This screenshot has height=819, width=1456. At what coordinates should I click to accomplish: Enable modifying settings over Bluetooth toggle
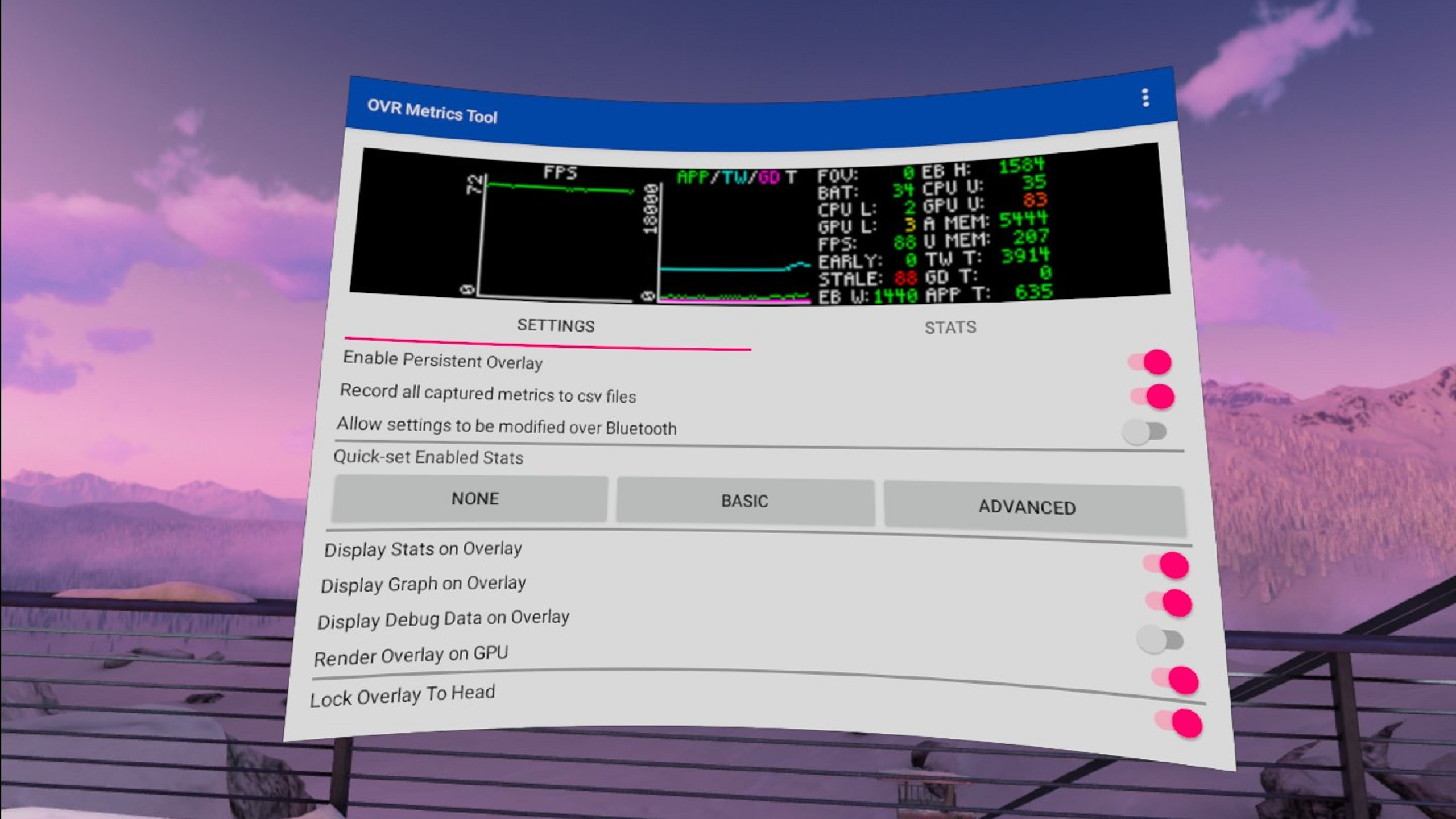click(1144, 432)
